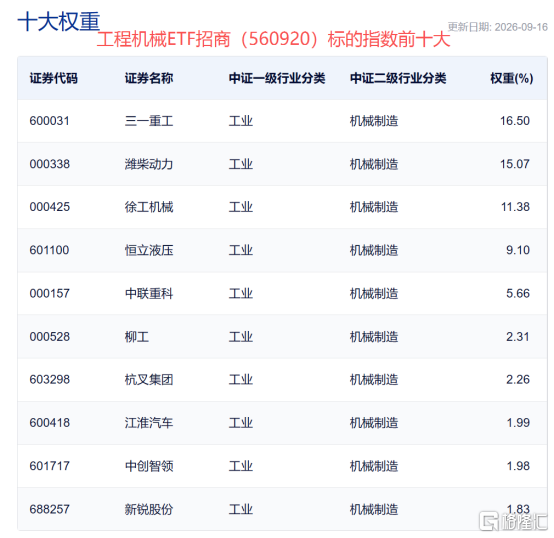Click the 权重(%) column header
This screenshot has width=554, height=538.
(512, 78)
